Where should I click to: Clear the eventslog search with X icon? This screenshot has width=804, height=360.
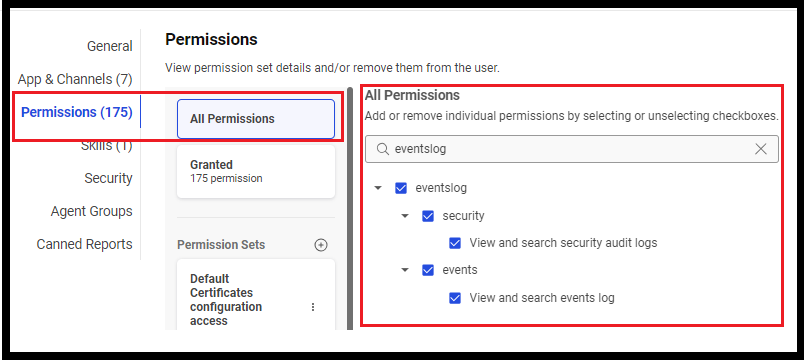pos(761,149)
